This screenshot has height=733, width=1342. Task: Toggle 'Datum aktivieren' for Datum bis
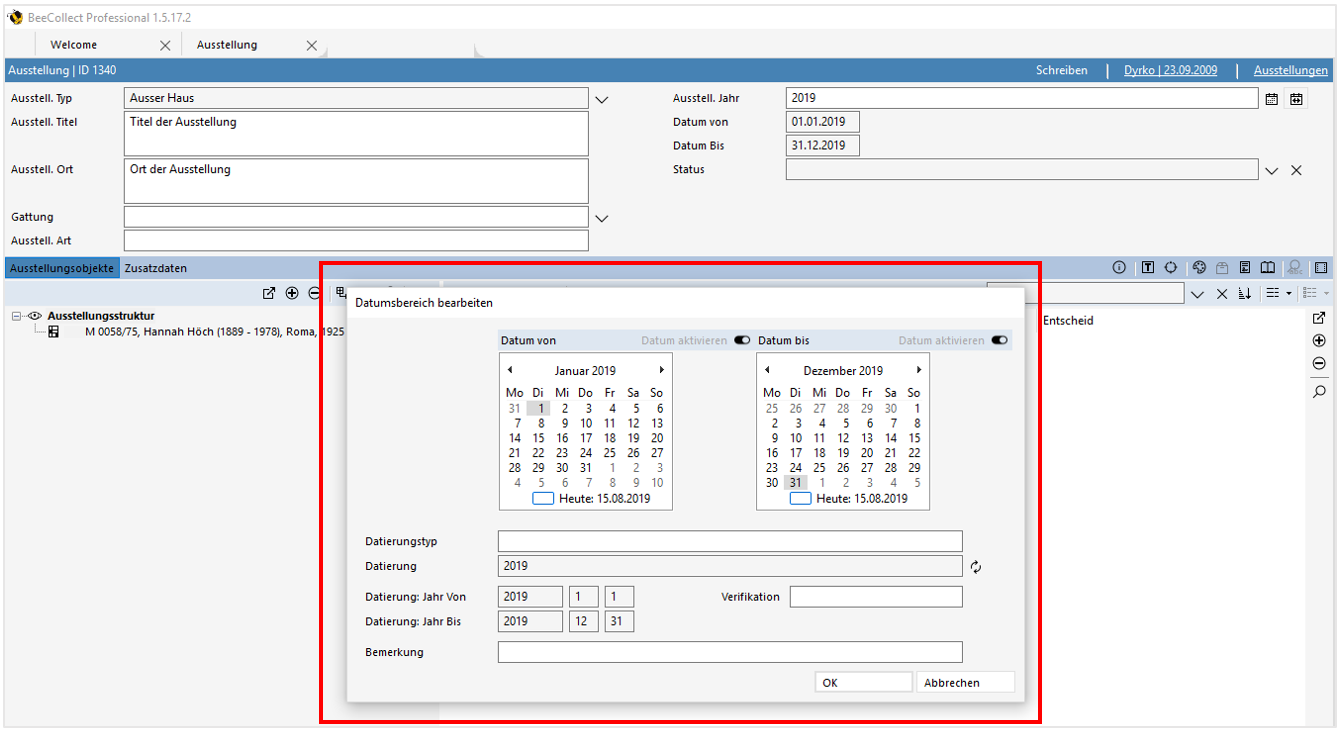[999, 340]
